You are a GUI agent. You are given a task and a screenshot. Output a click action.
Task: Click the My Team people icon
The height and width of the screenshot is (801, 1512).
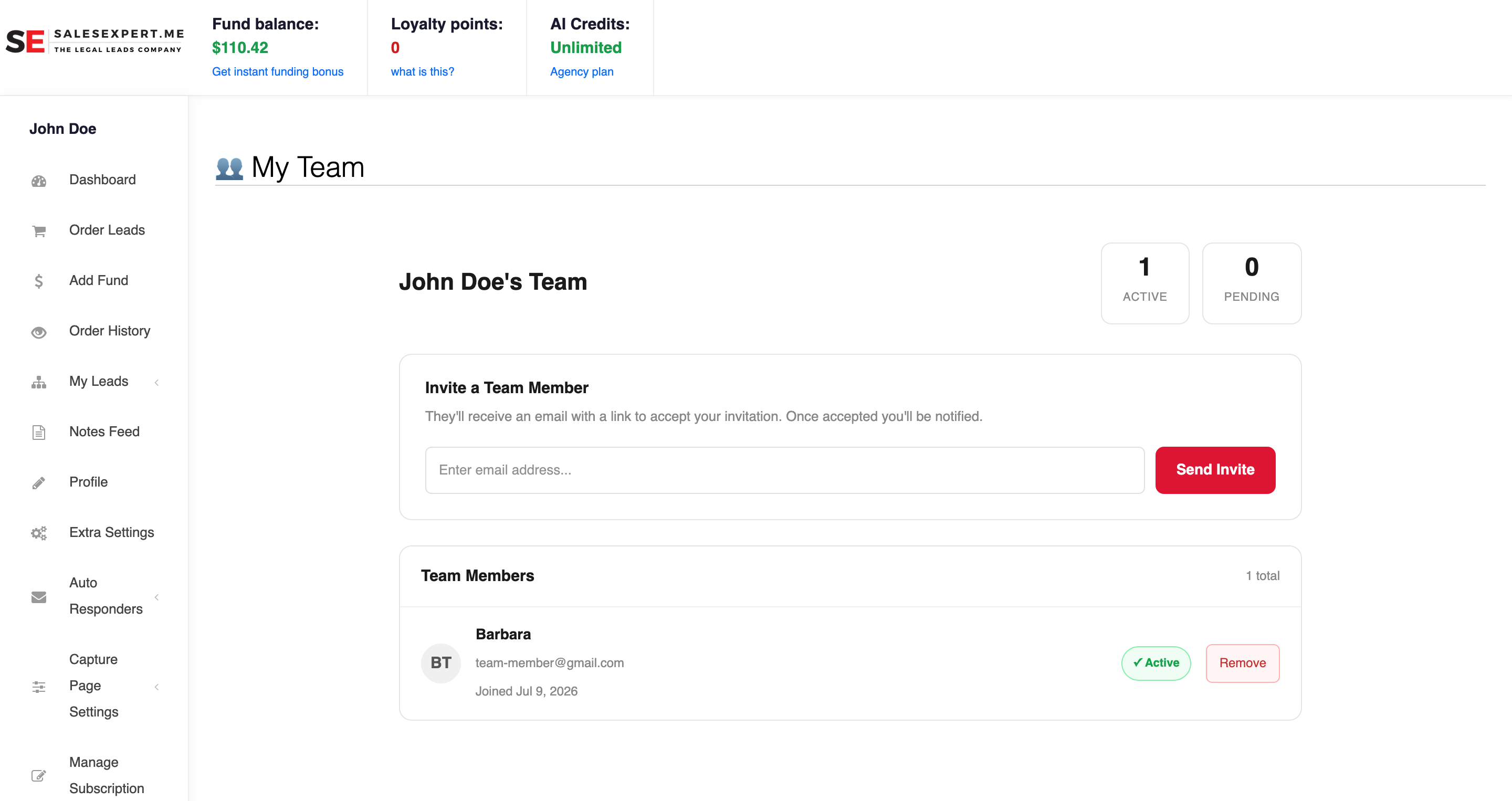coord(229,168)
